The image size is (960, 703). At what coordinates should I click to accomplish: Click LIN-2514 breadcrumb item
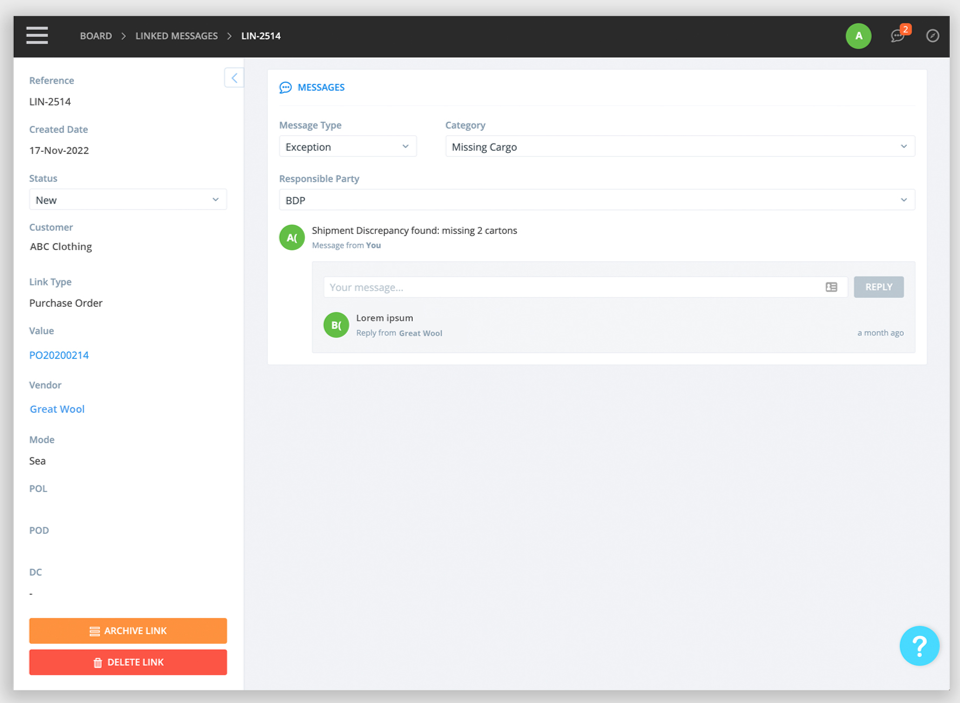pos(261,36)
